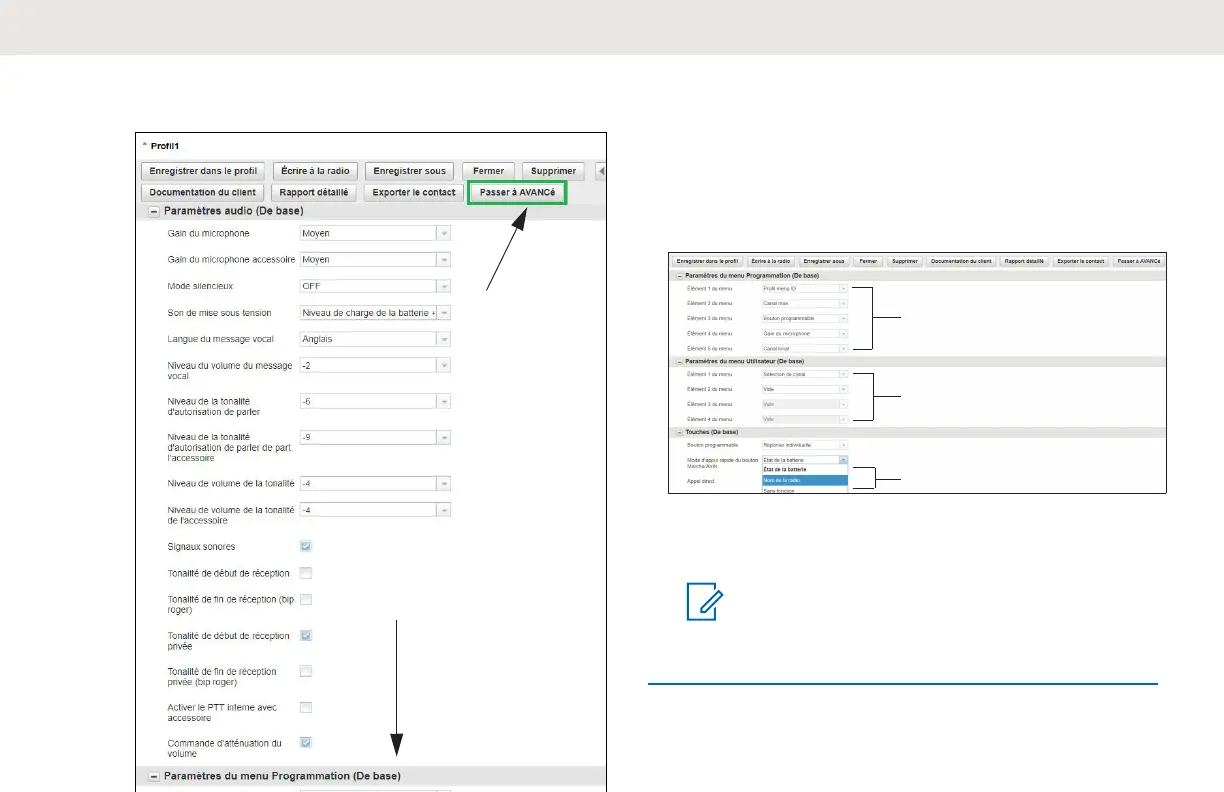Click the toolbar scroll arrow beside Supprimer in Profil1
Image resolution: width=1224 pixels, height=792 pixels.
601,171
